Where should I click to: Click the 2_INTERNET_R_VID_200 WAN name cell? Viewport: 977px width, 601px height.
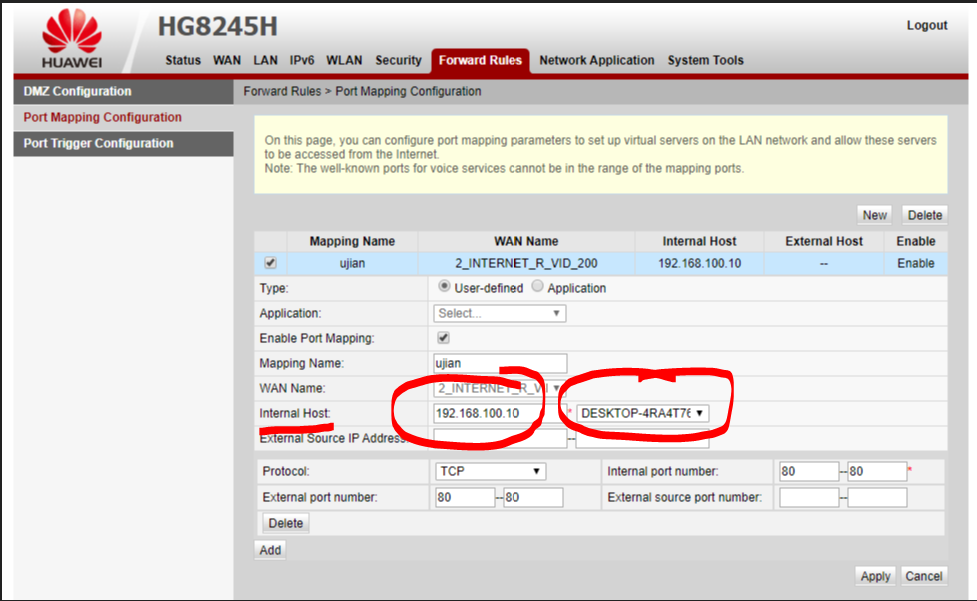(x=526, y=263)
